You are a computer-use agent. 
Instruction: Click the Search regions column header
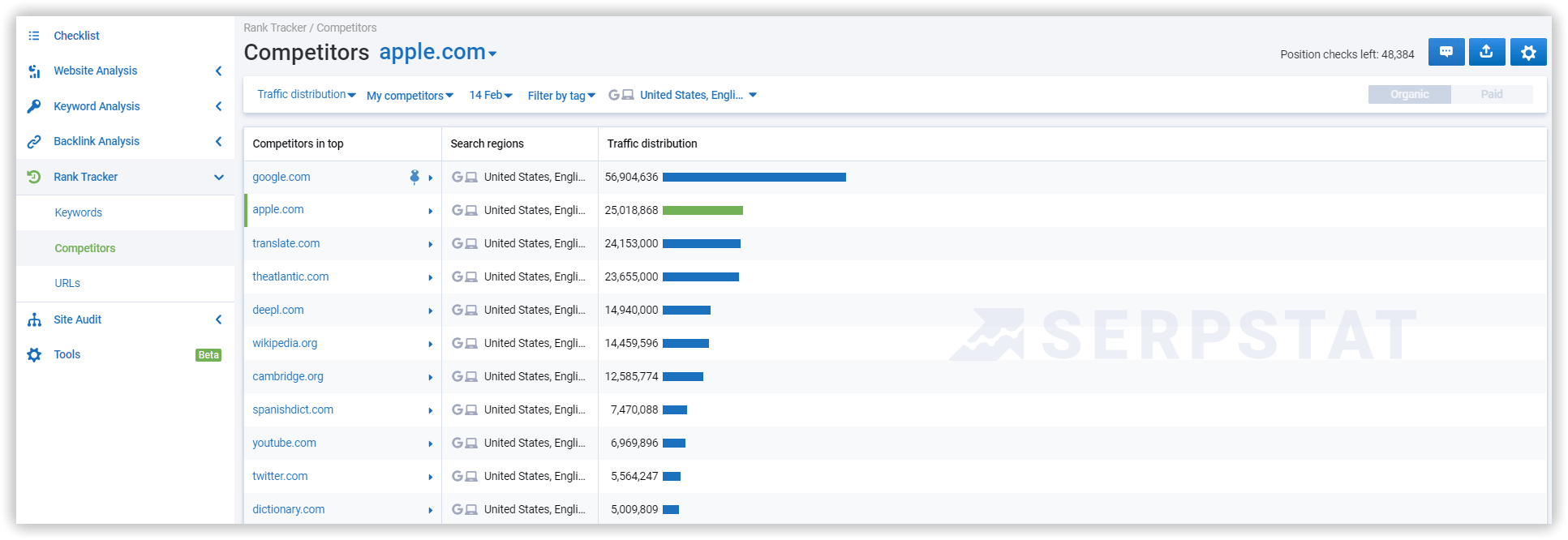[x=487, y=144]
